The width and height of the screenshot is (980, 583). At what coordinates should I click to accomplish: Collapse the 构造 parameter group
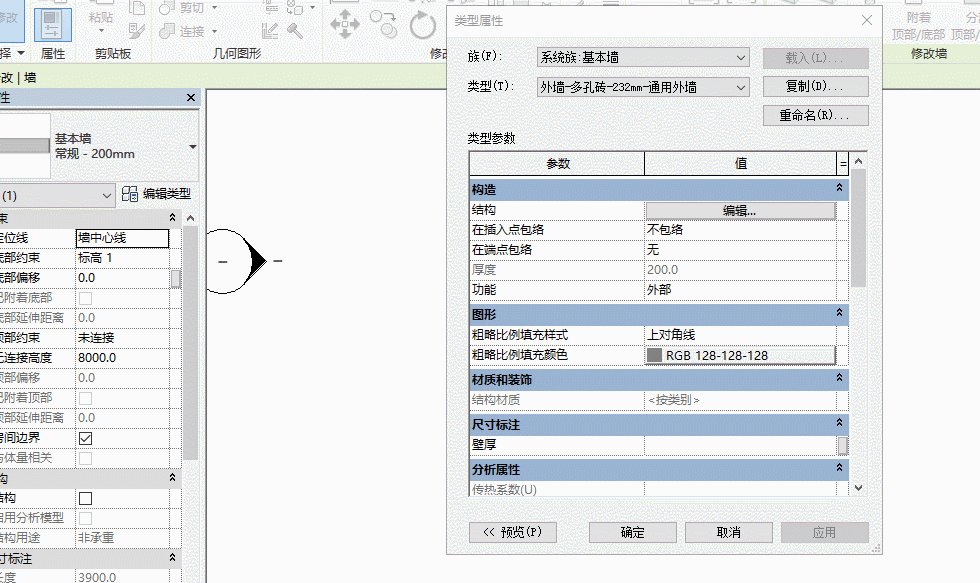click(x=839, y=187)
